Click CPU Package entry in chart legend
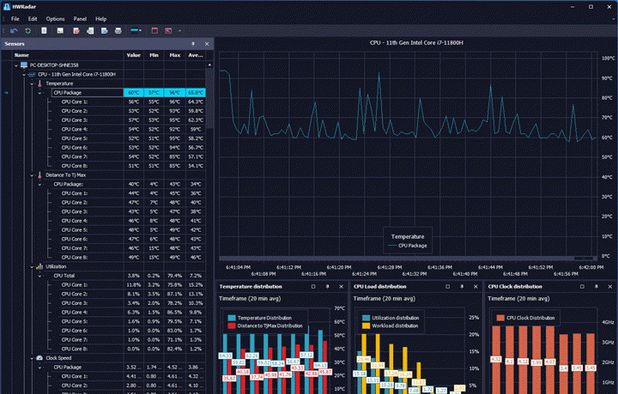 [408, 245]
